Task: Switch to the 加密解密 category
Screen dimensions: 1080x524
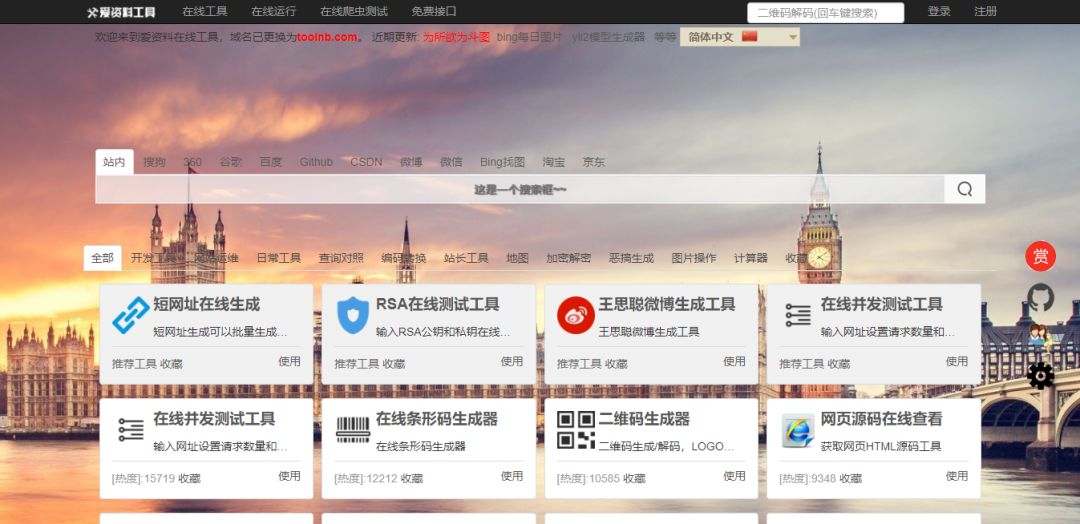Action: 569,258
